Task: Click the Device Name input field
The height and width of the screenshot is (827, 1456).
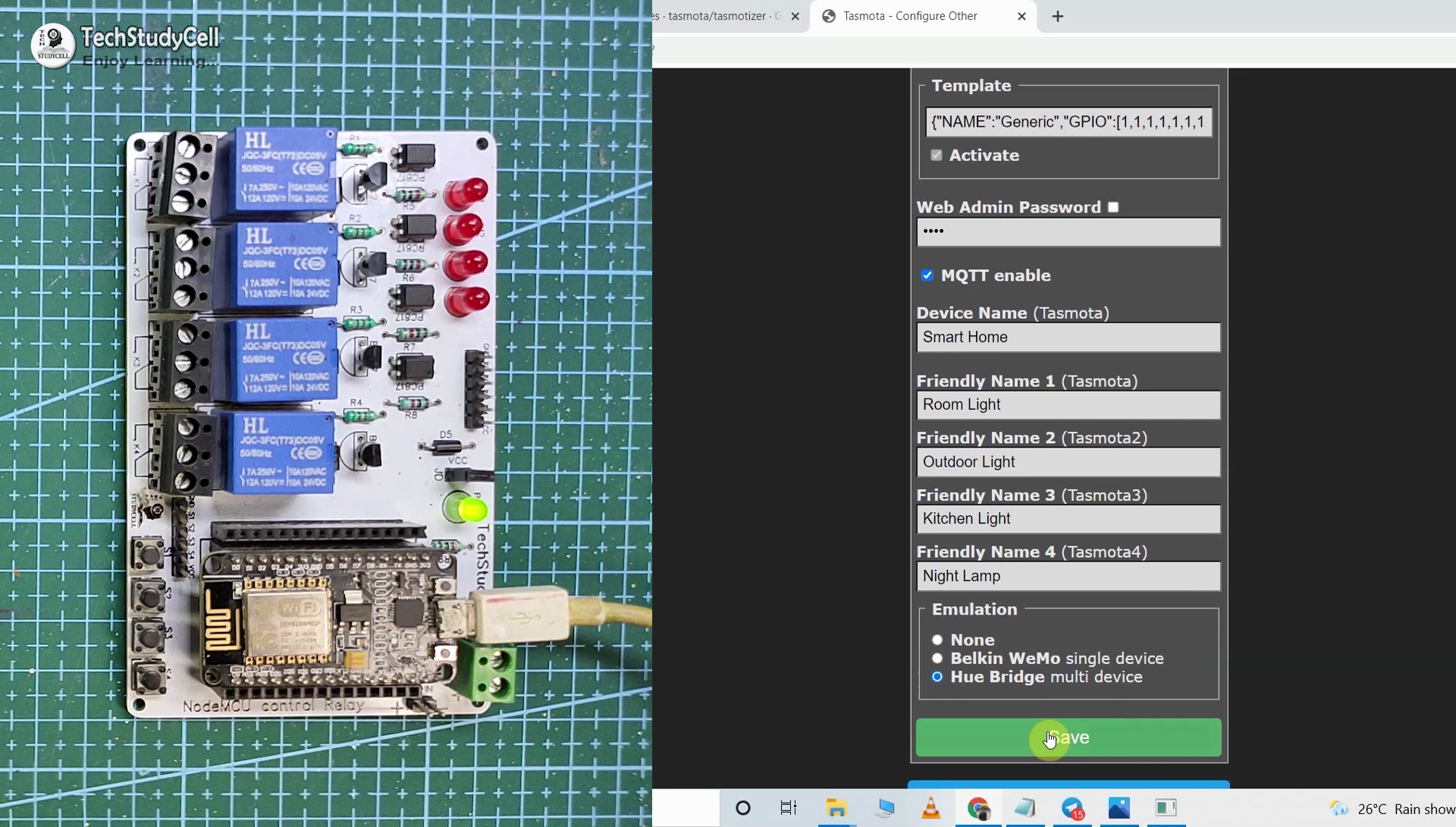Action: (x=1068, y=338)
